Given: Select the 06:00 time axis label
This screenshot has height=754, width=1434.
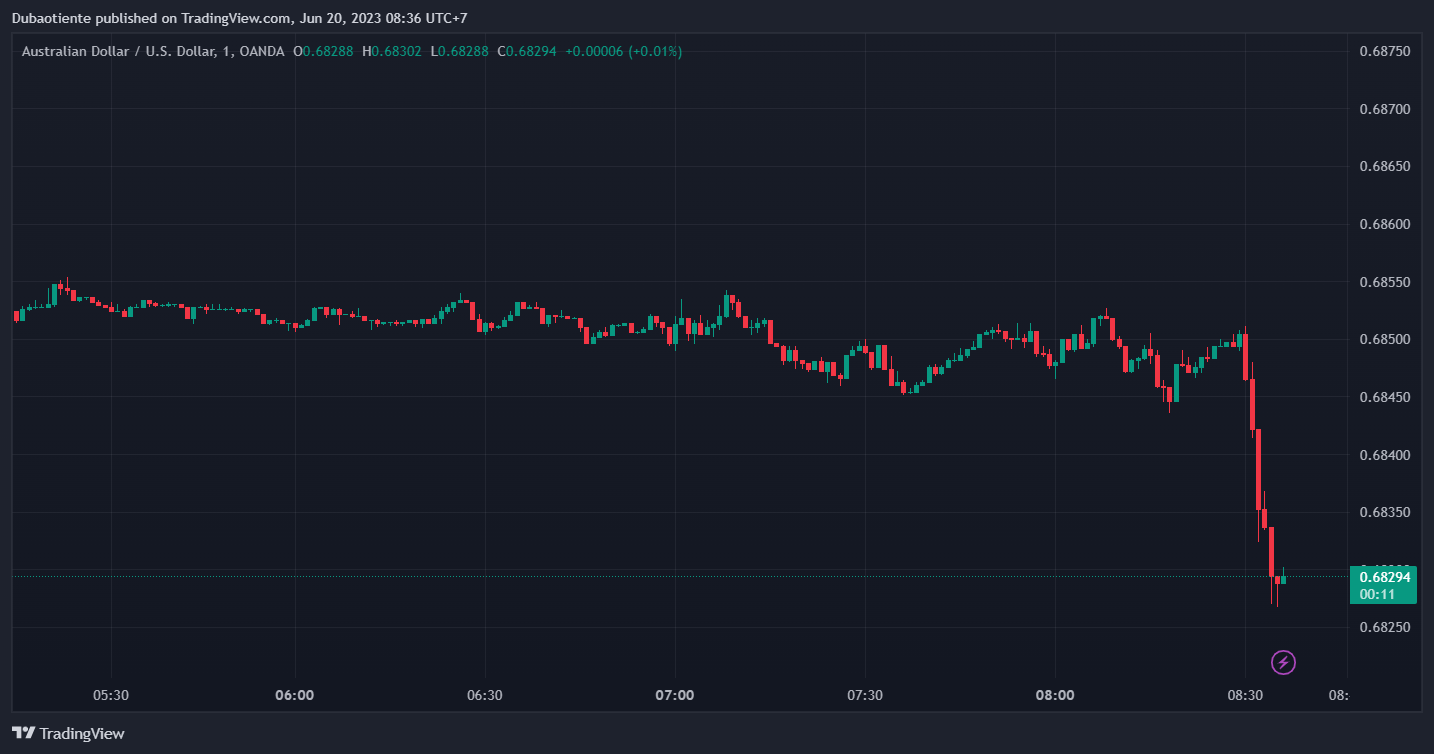Looking at the screenshot, I should point(295,695).
